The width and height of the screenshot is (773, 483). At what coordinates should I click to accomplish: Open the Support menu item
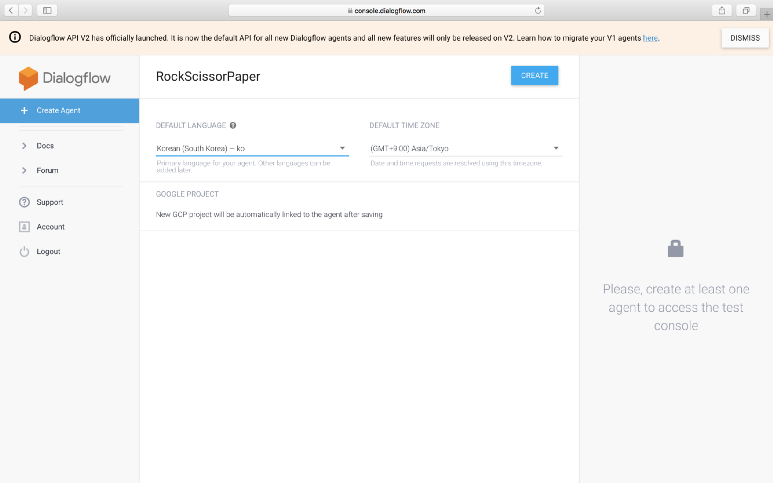[50, 202]
